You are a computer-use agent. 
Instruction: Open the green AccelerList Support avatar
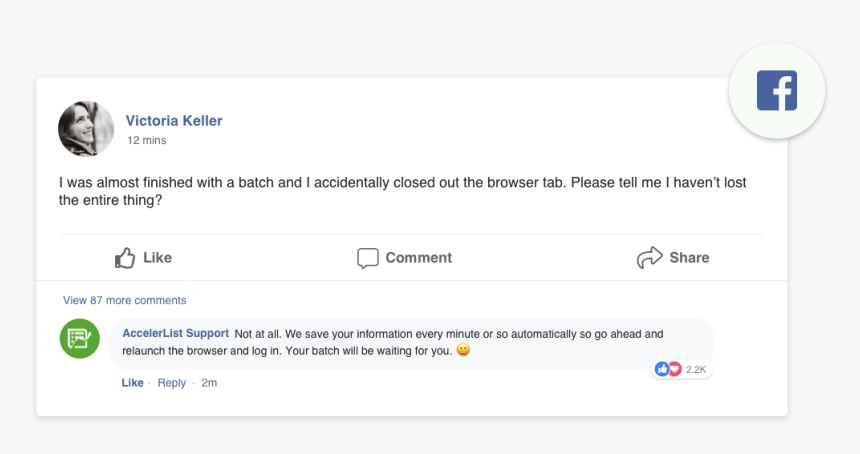[x=80, y=338]
